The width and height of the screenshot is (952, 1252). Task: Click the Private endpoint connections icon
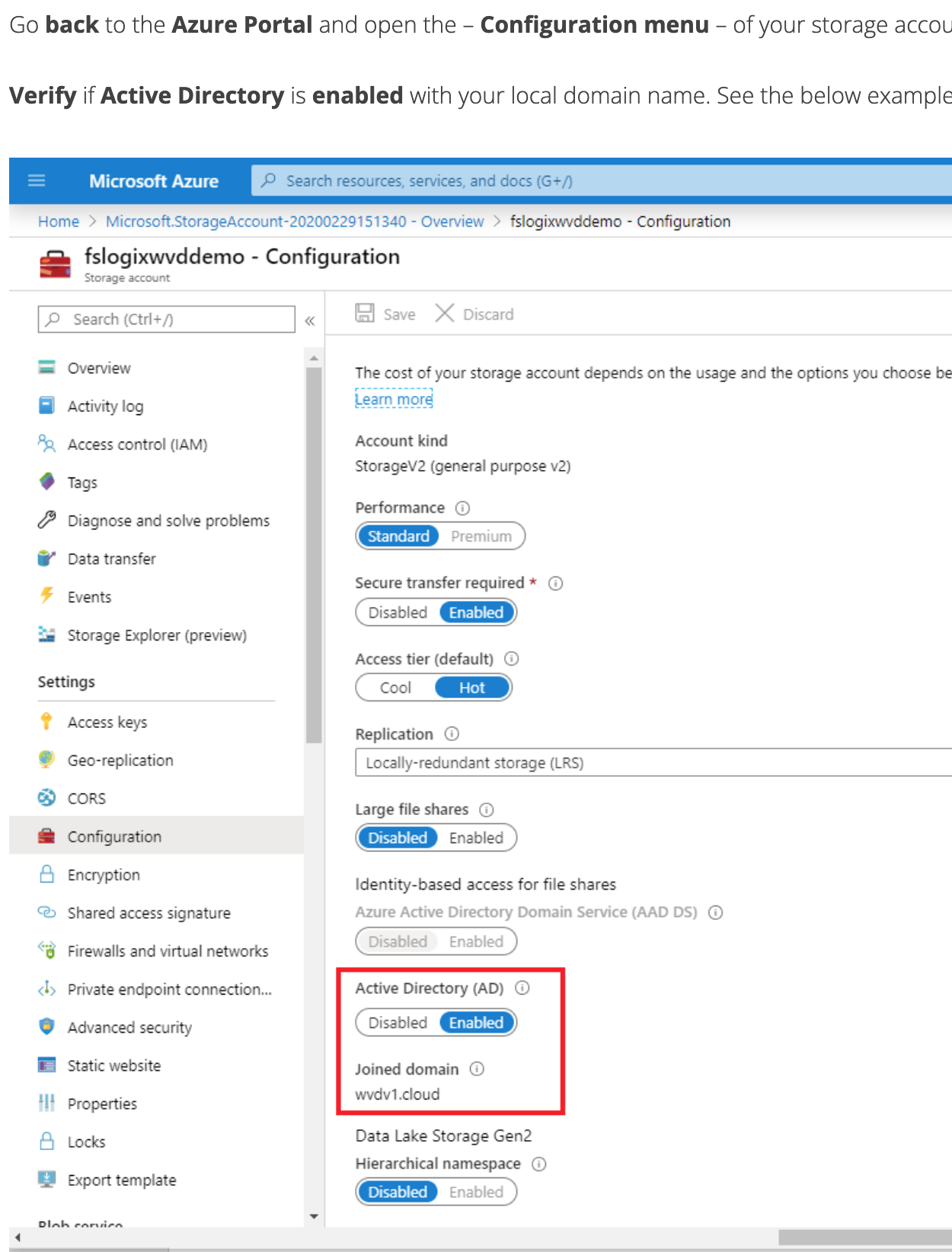pos(46,989)
